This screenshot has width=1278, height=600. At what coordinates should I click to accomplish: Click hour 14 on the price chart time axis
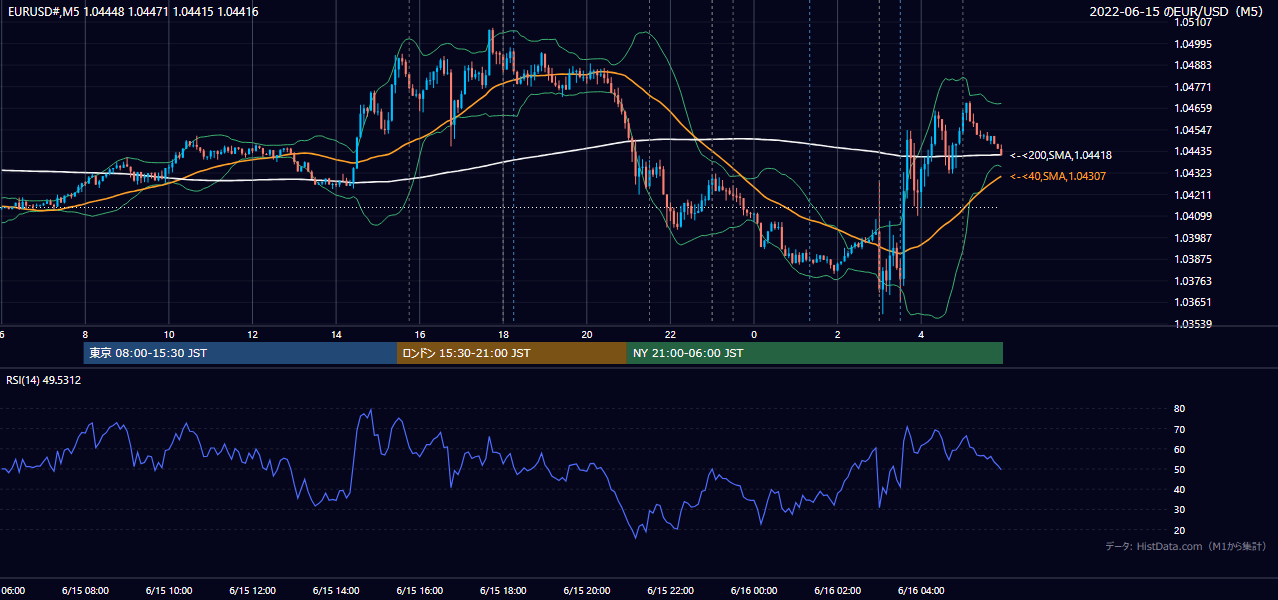coord(336,335)
